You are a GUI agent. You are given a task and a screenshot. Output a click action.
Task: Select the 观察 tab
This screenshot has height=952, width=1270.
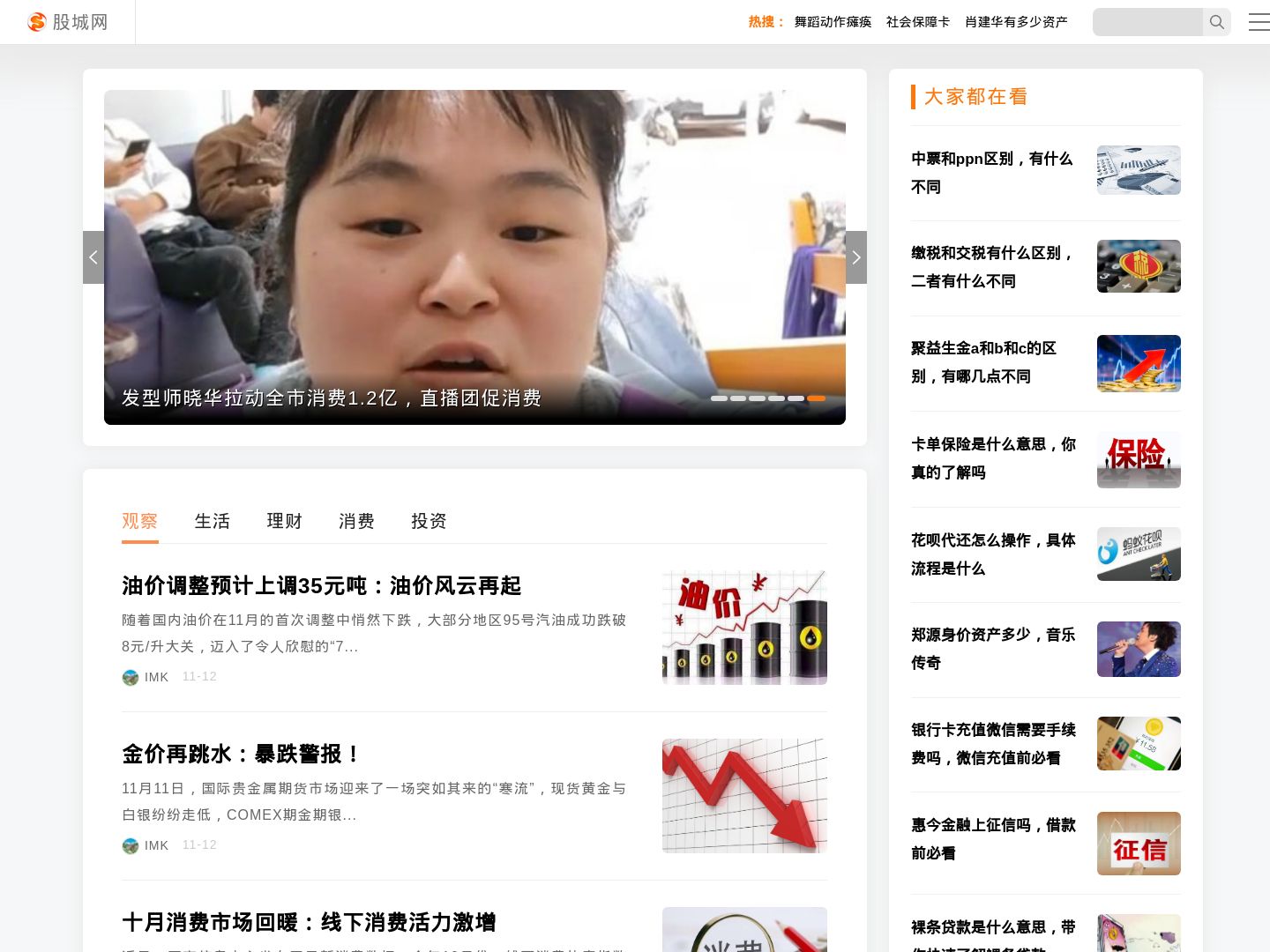point(139,521)
